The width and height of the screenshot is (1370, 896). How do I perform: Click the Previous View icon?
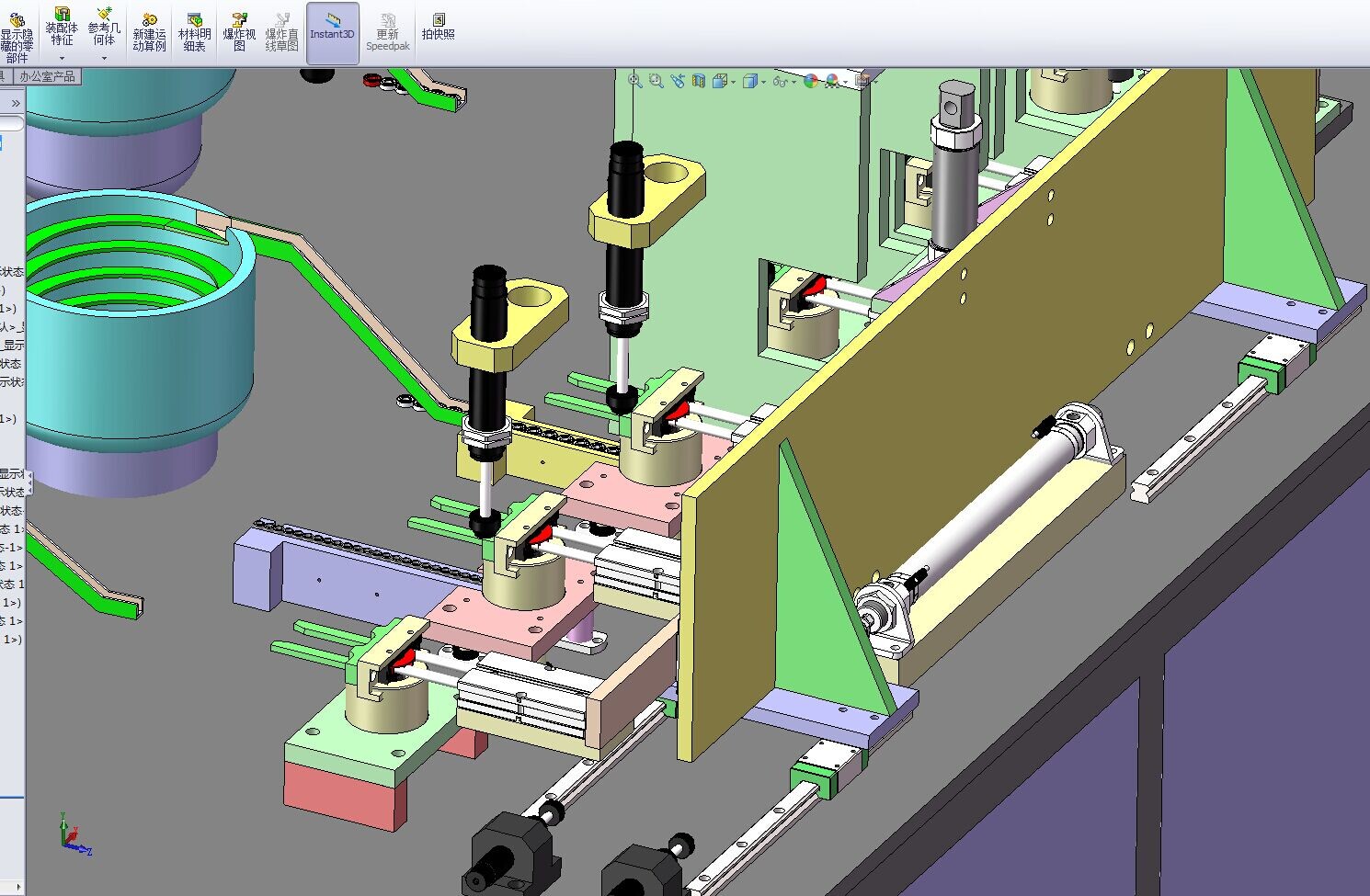tap(678, 81)
